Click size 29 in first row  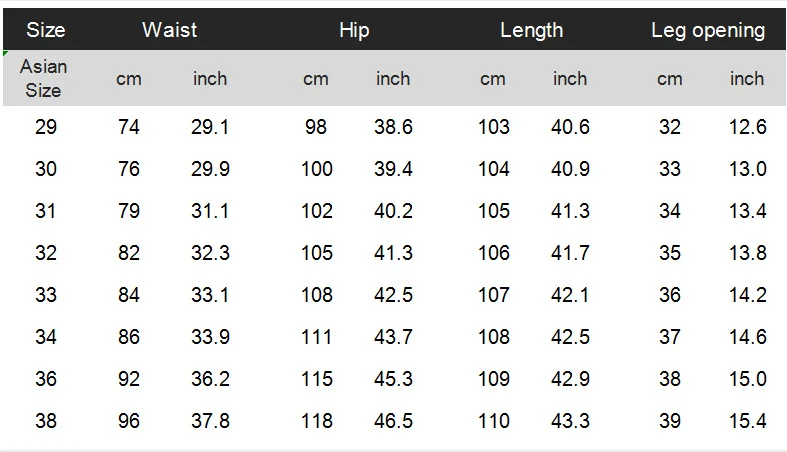click(46, 127)
